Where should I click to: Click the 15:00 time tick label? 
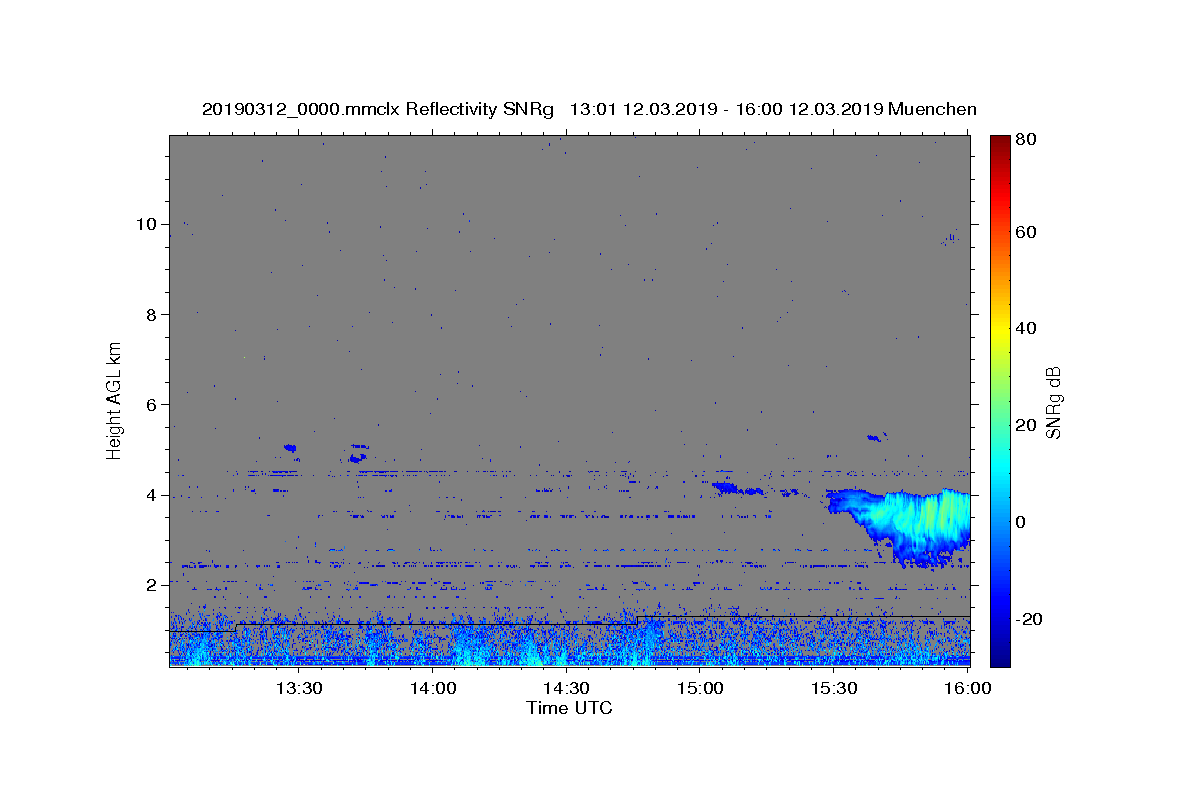coord(700,689)
